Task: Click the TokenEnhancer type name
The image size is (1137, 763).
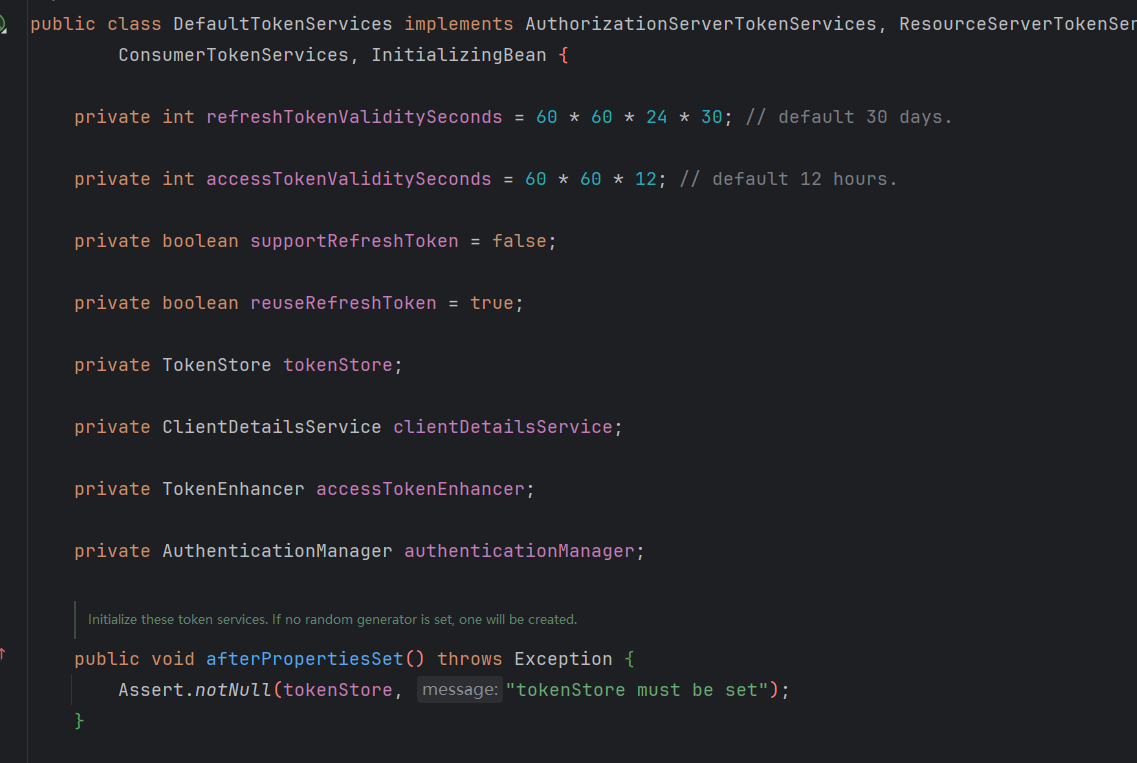Action: 233,489
